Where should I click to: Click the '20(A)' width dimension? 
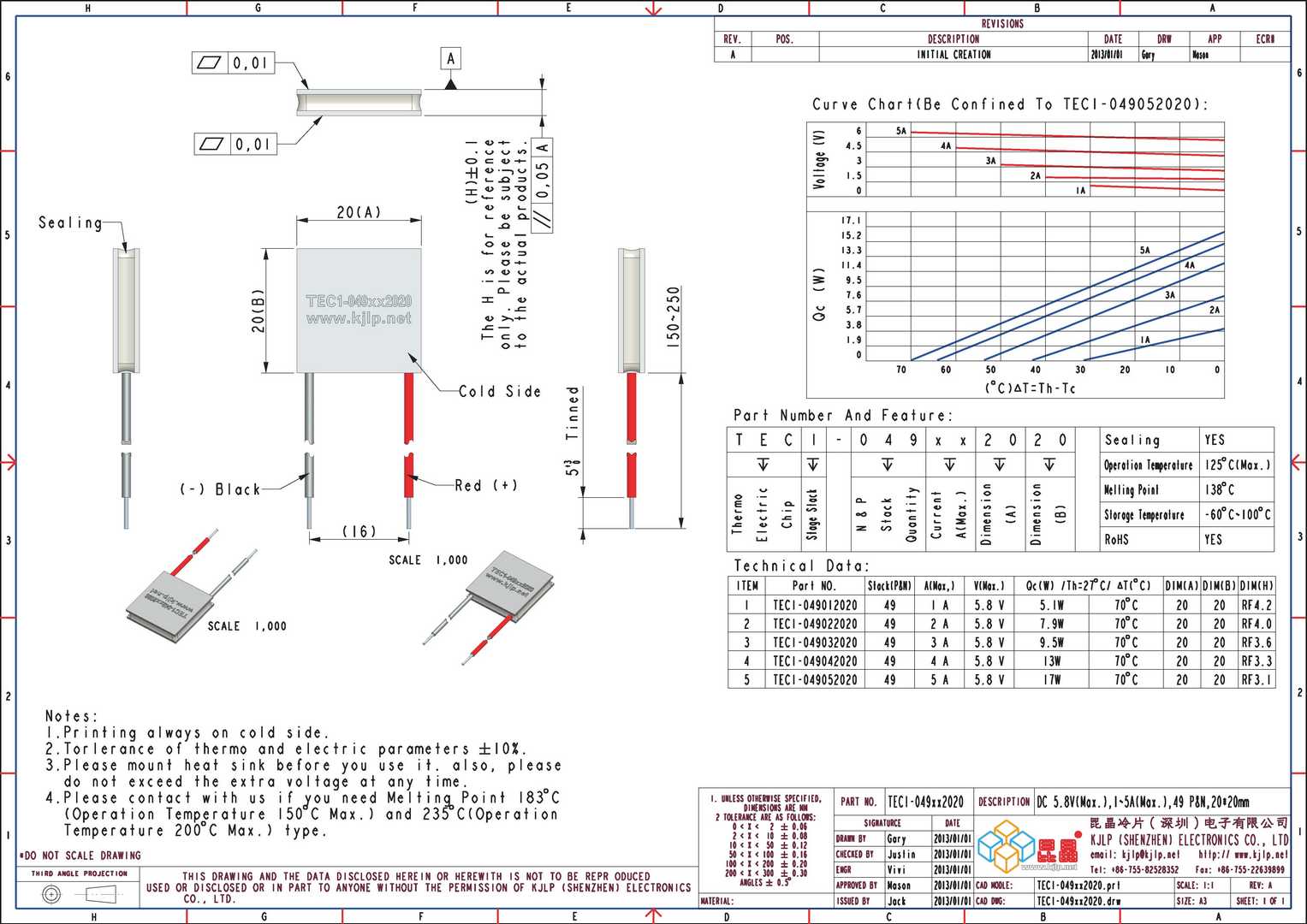point(359,211)
